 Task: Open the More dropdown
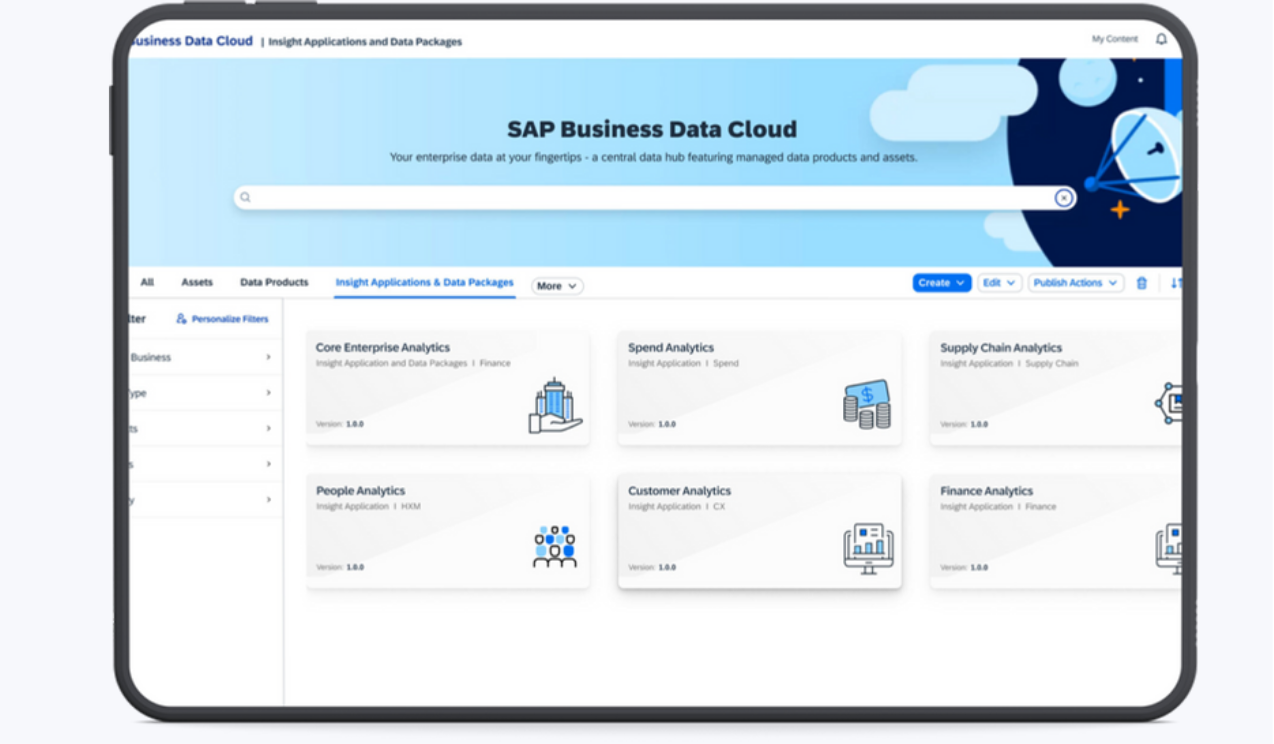pos(557,286)
